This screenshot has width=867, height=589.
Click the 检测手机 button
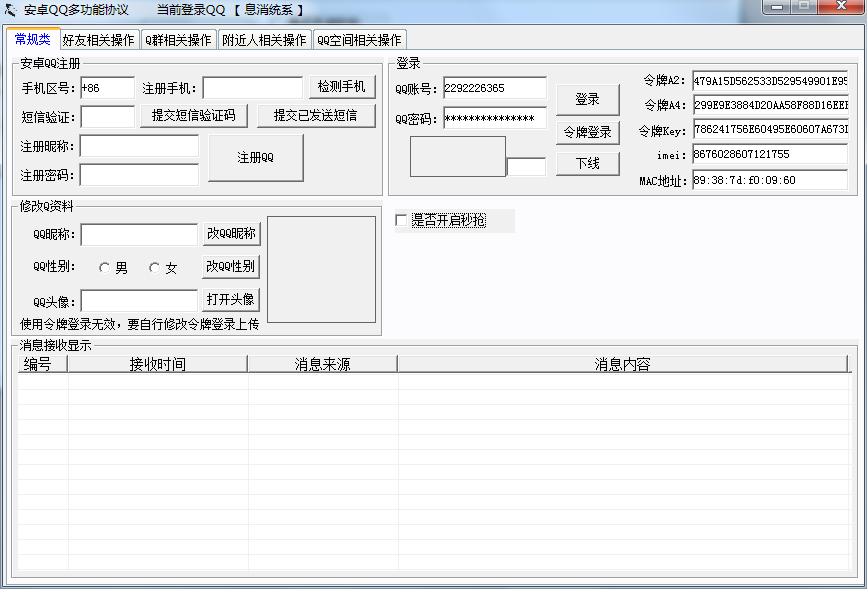[342, 87]
